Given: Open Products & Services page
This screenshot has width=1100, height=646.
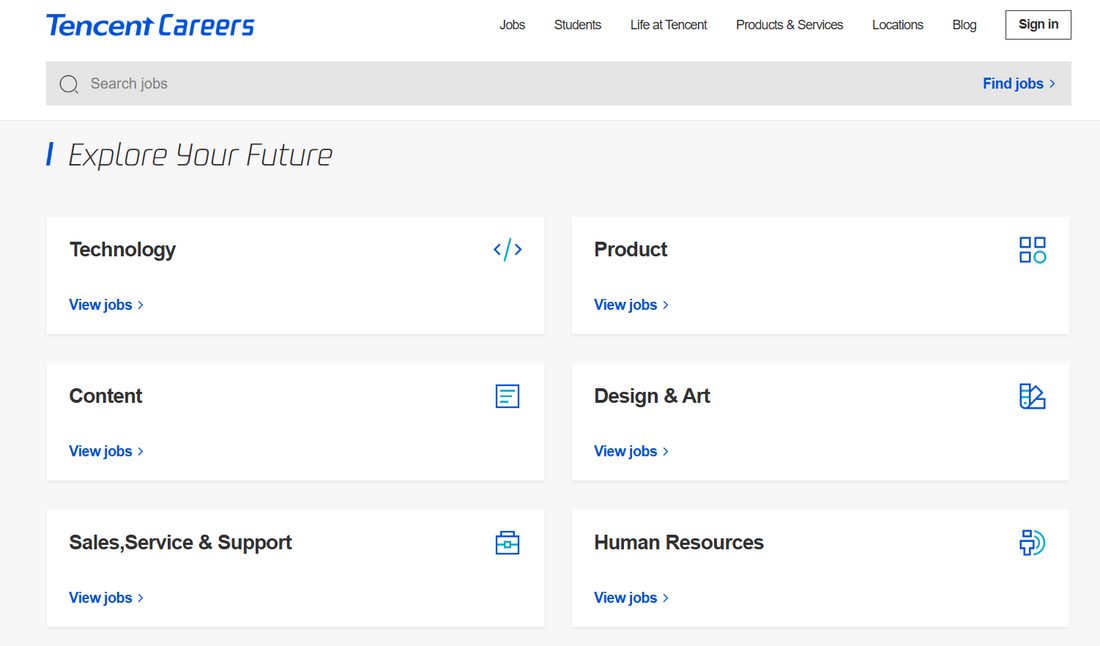Looking at the screenshot, I should point(789,25).
